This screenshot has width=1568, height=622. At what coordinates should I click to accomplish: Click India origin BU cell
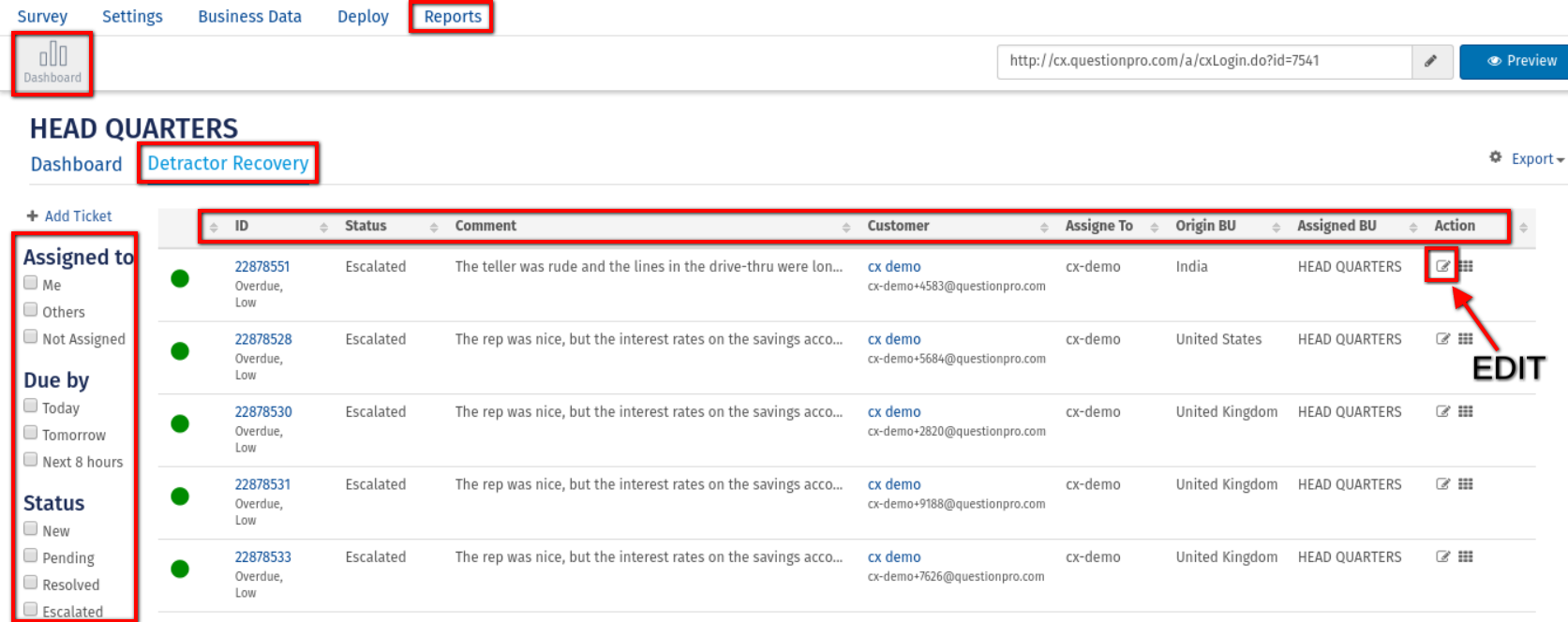(x=1191, y=266)
